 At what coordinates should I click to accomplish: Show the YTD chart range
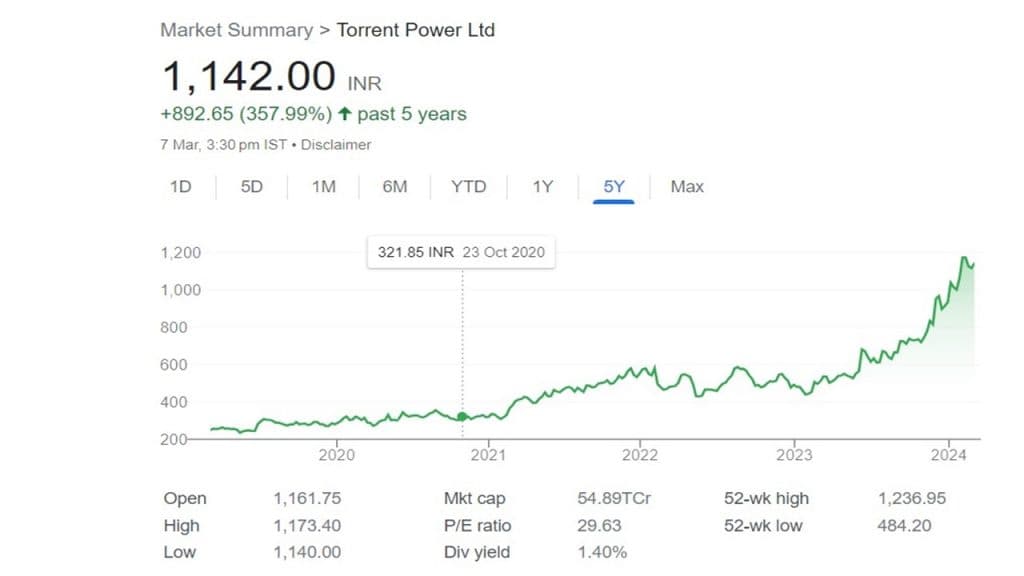click(x=468, y=186)
